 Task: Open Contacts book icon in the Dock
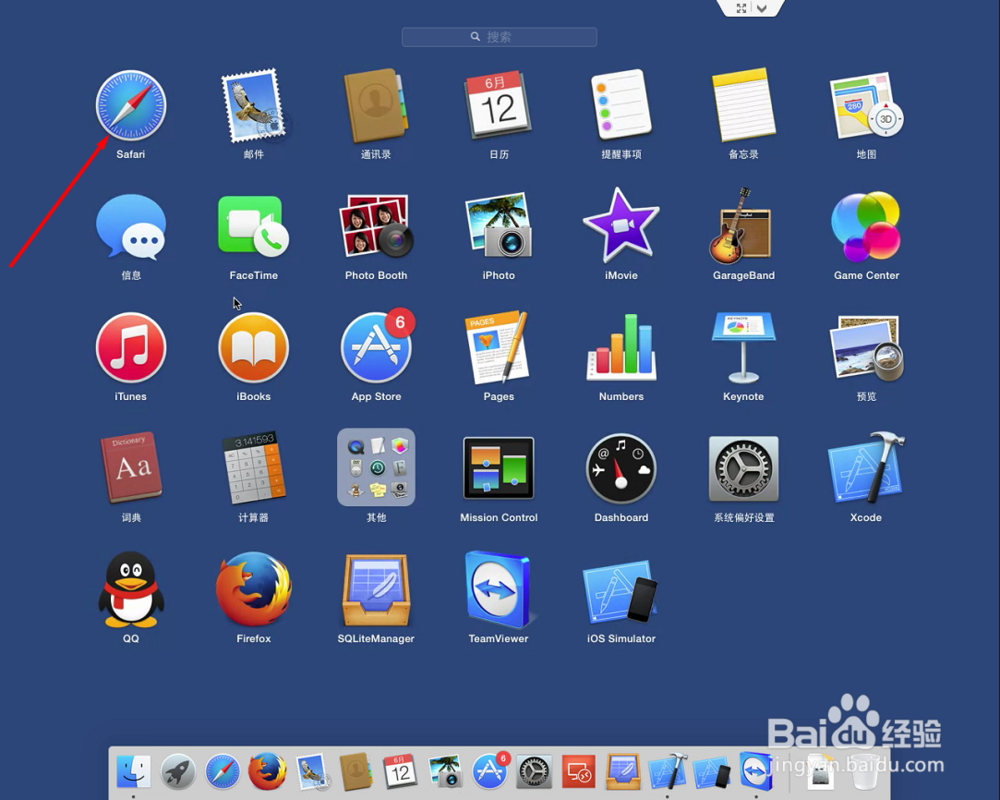point(356,771)
